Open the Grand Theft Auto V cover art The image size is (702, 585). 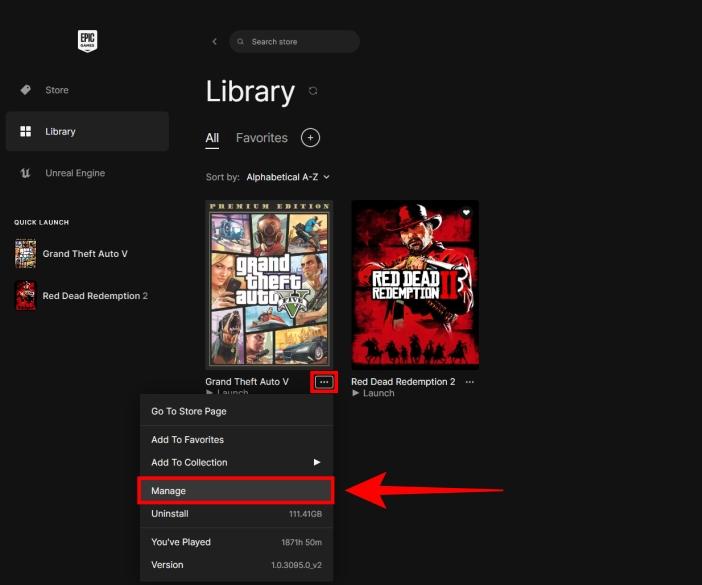coord(269,285)
